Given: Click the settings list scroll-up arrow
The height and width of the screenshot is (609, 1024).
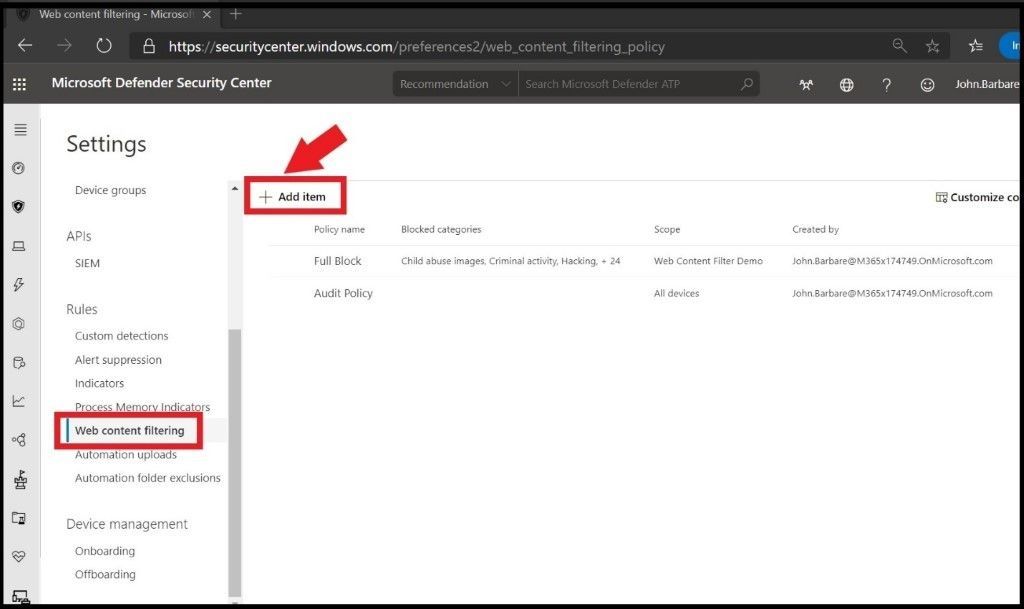Looking at the screenshot, I should coord(234,189).
